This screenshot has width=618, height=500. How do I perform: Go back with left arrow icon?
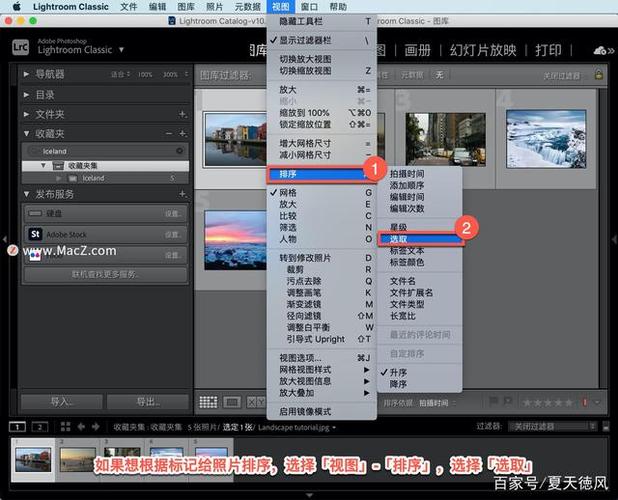(81, 427)
